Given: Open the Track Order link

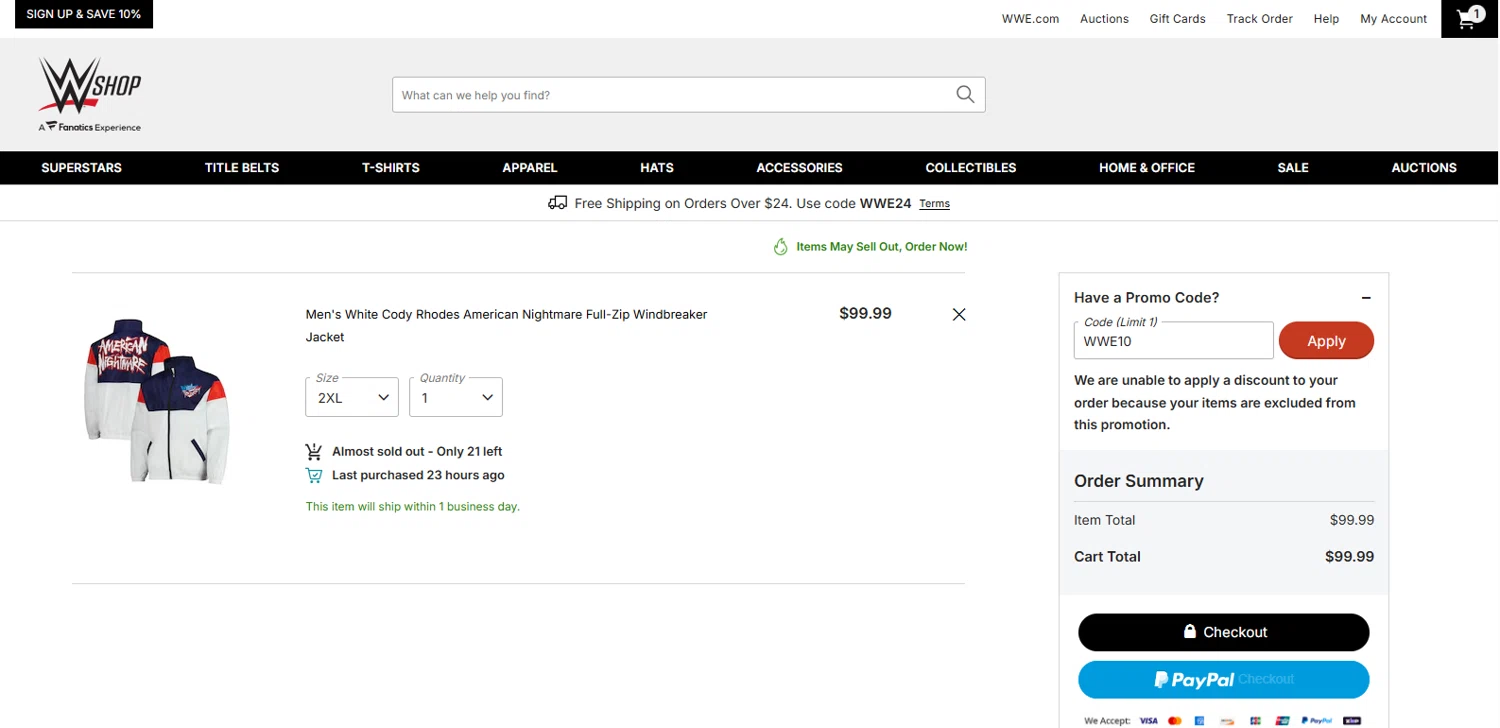Looking at the screenshot, I should 1260,19.
